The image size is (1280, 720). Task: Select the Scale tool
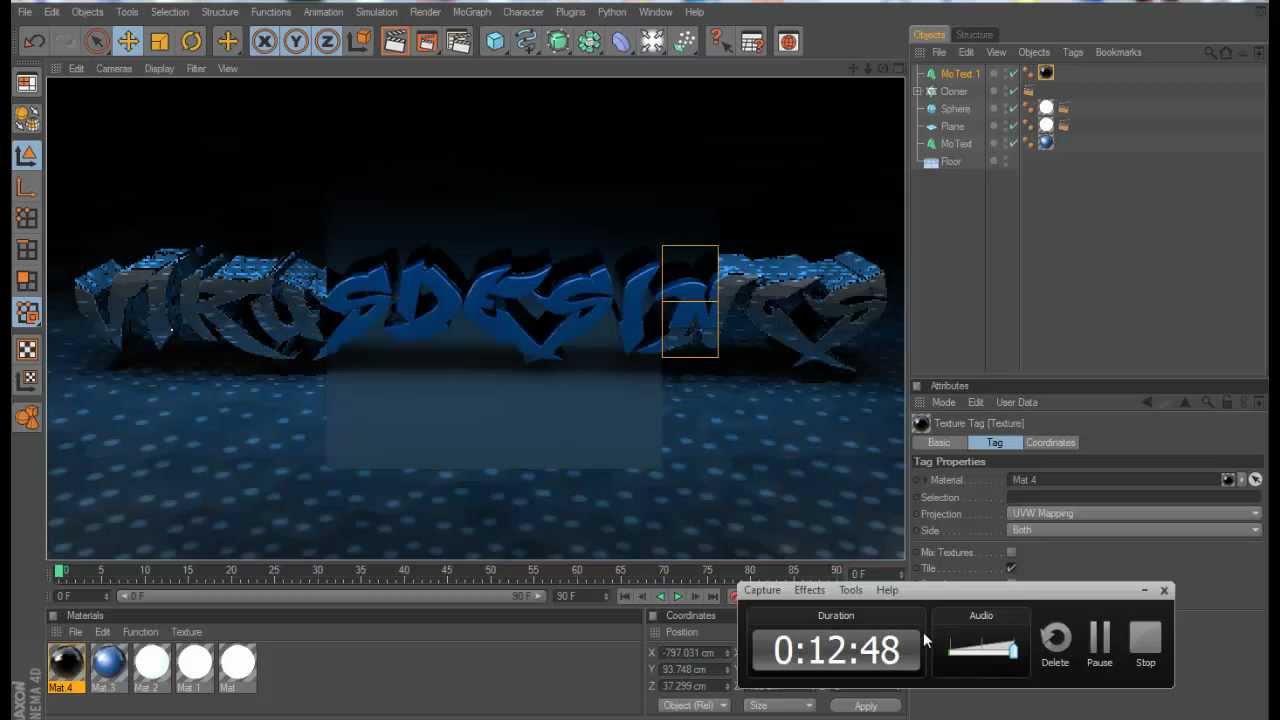point(160,42)
